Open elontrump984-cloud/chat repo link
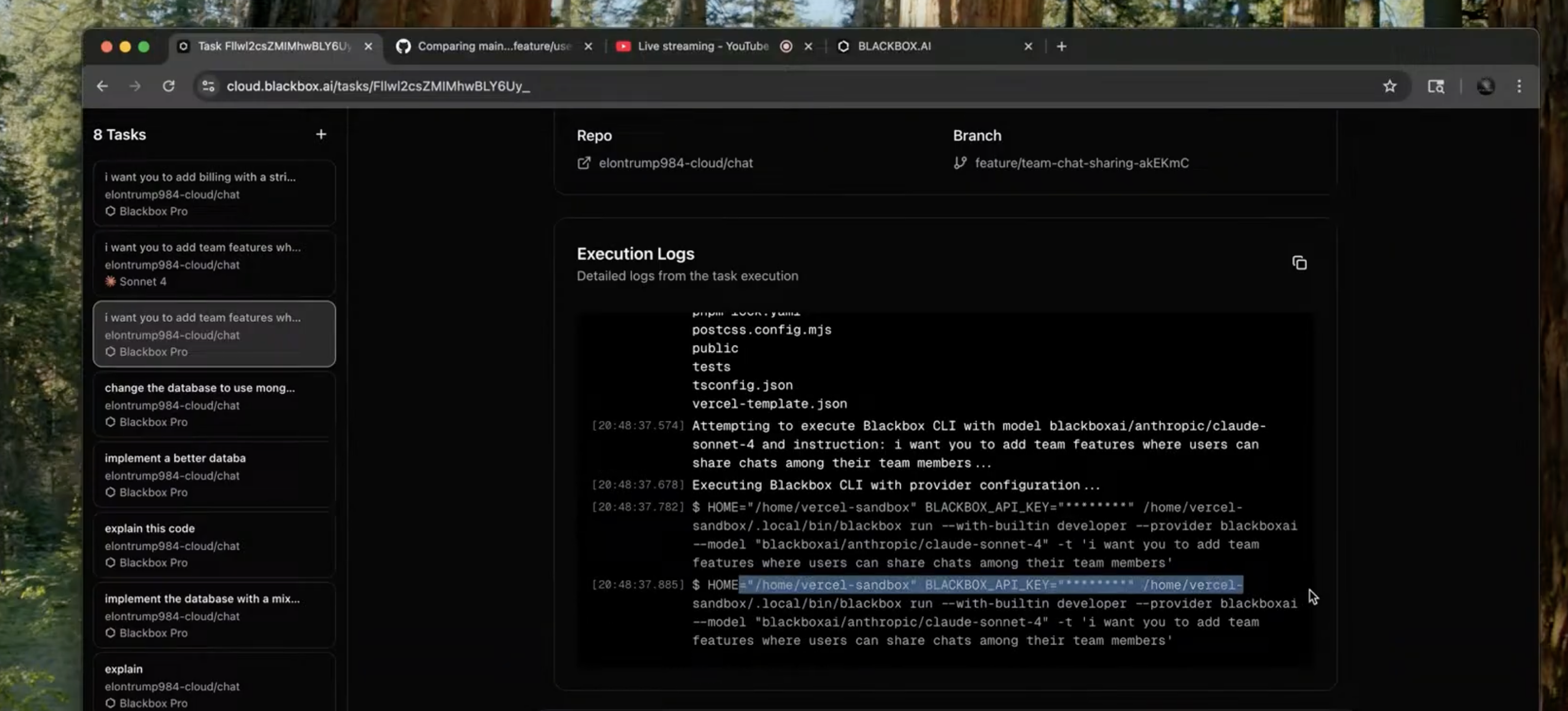 675,163
